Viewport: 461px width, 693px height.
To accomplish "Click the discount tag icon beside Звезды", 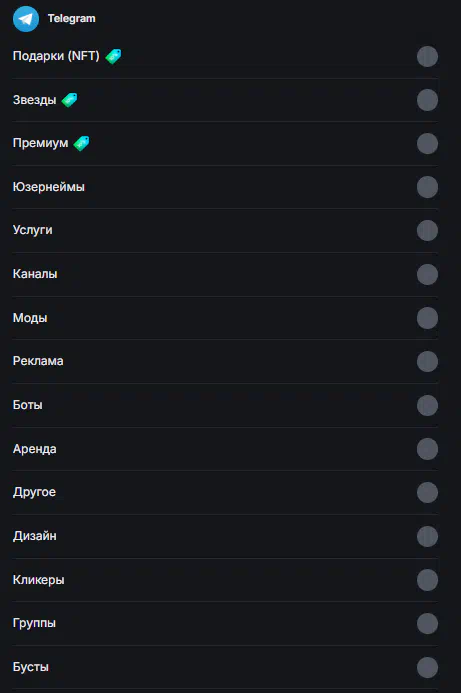I will [69, 100].
